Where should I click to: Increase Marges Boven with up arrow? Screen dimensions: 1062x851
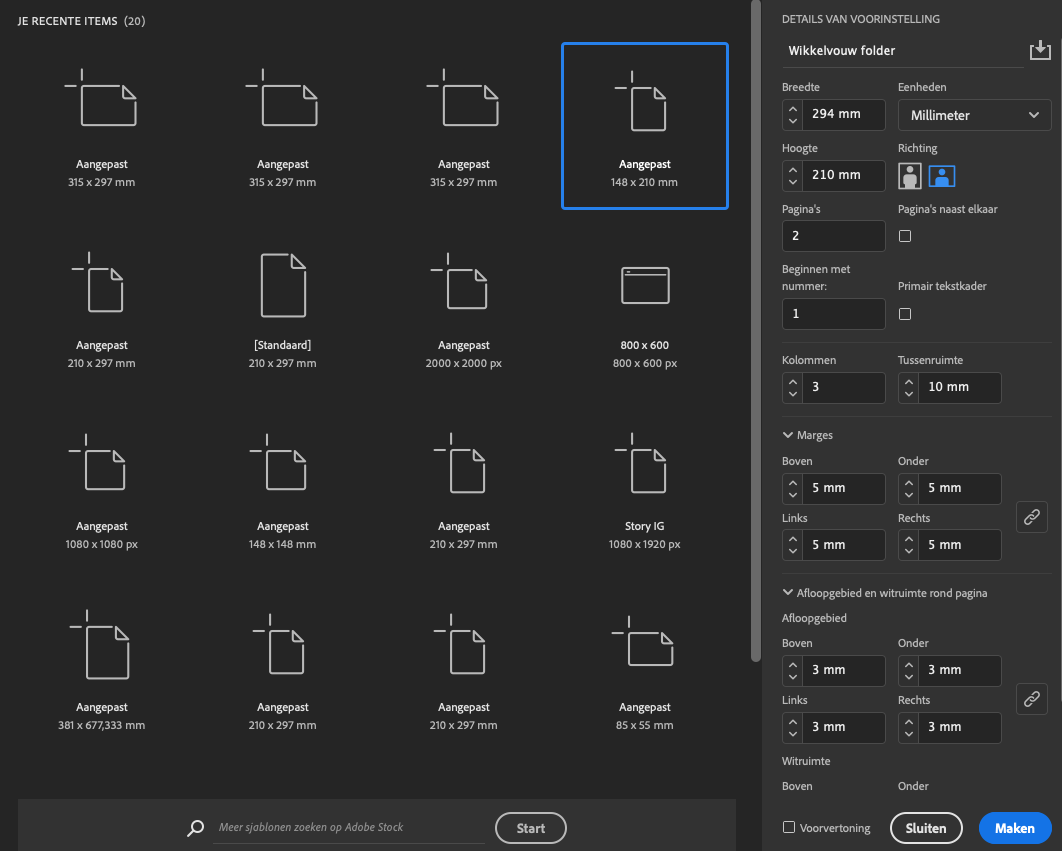click(792, 482)
